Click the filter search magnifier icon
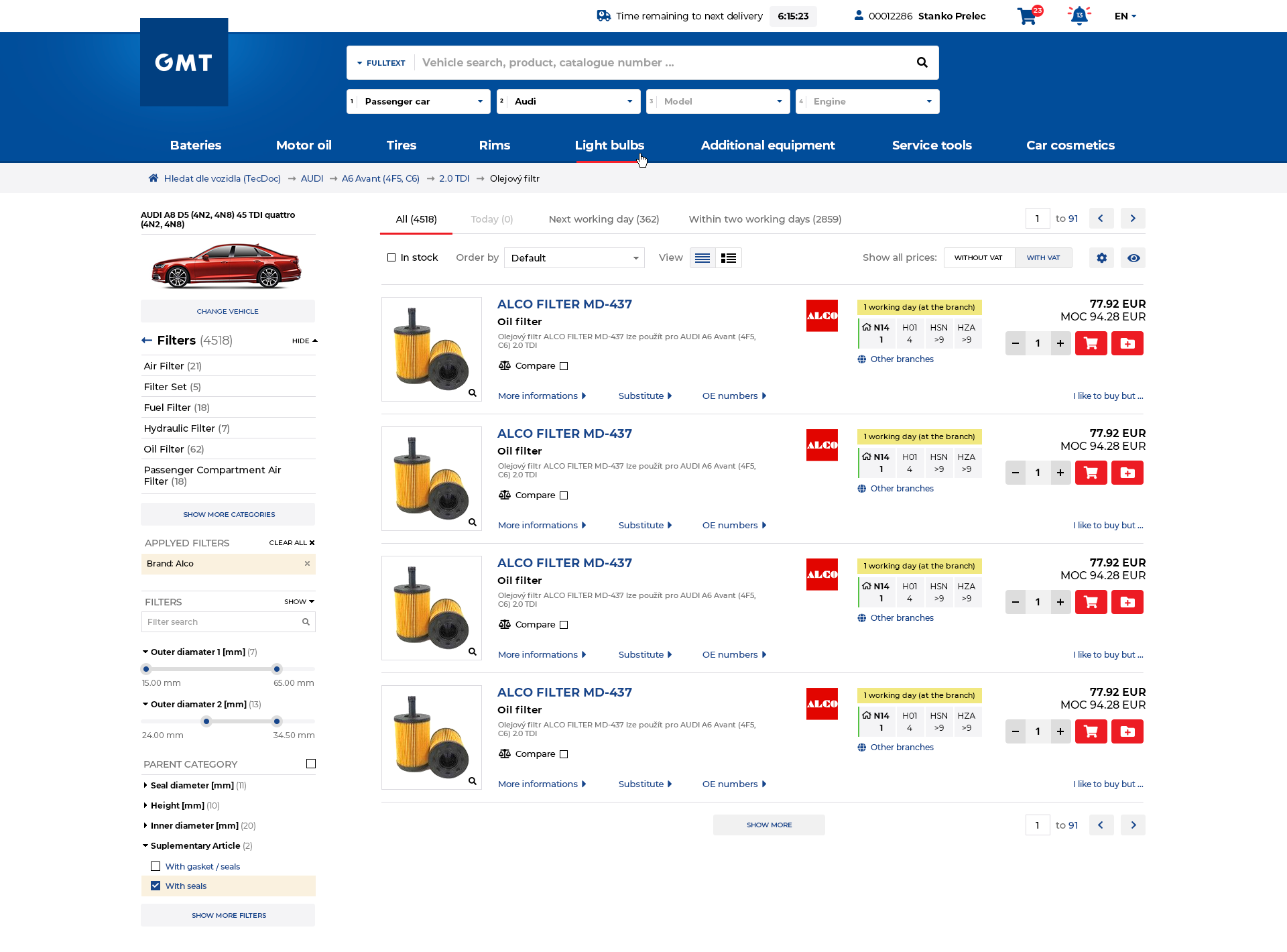Viewport: 1287px width, 952px height. click(306, 622)
